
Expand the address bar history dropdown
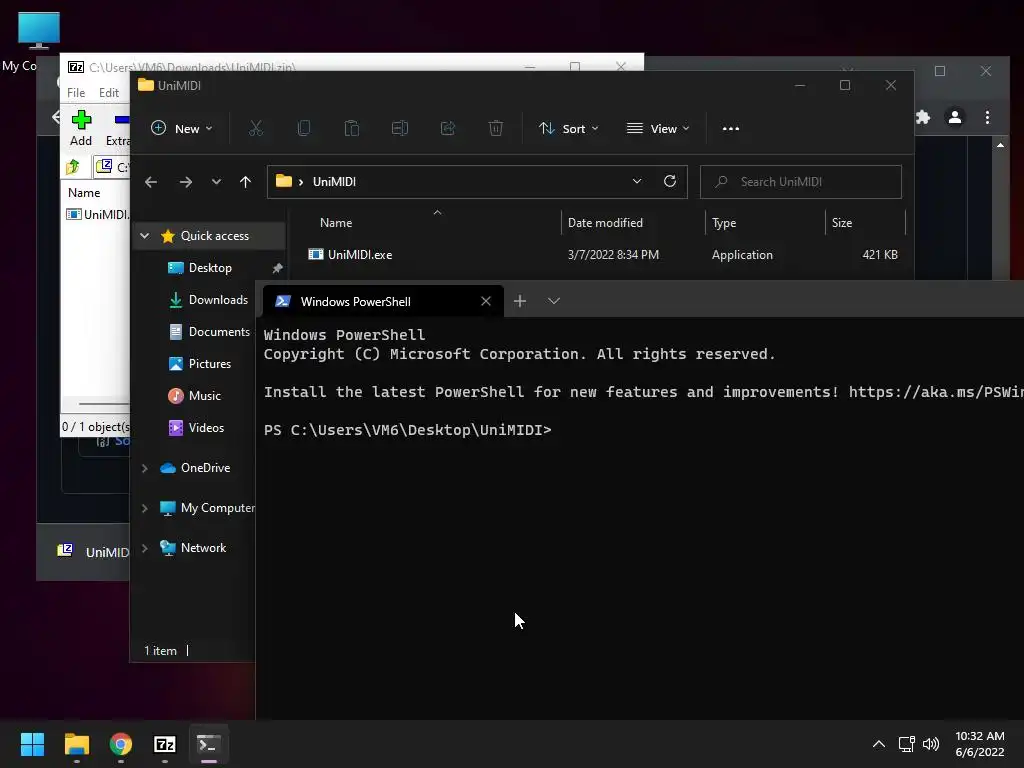click(x=637, y=182)
